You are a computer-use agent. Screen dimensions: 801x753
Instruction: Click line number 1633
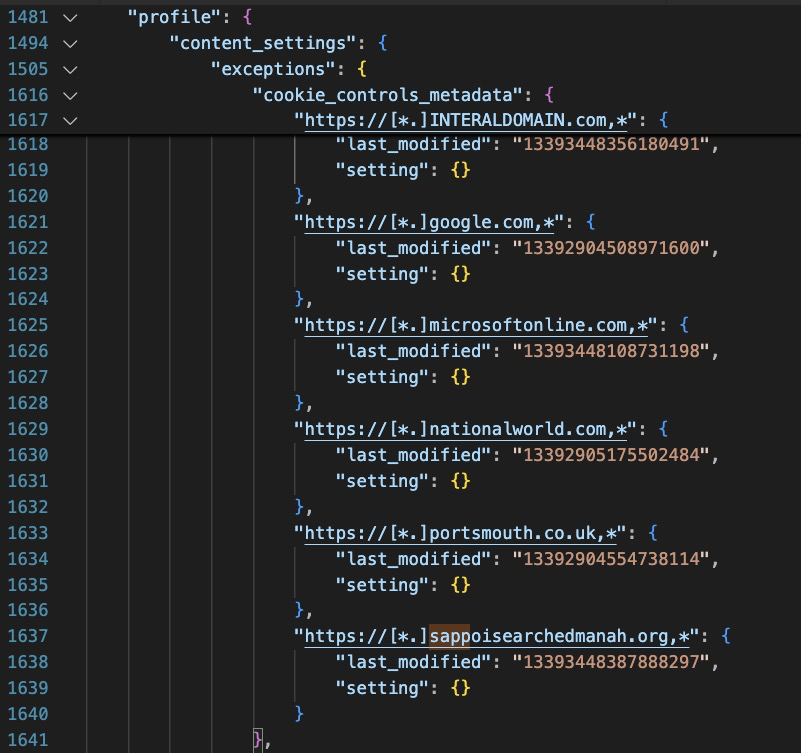point(28,533)
